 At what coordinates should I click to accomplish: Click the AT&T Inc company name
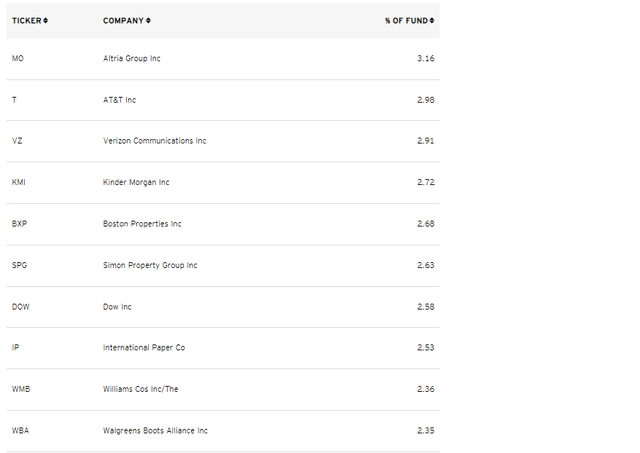point(119,100)
